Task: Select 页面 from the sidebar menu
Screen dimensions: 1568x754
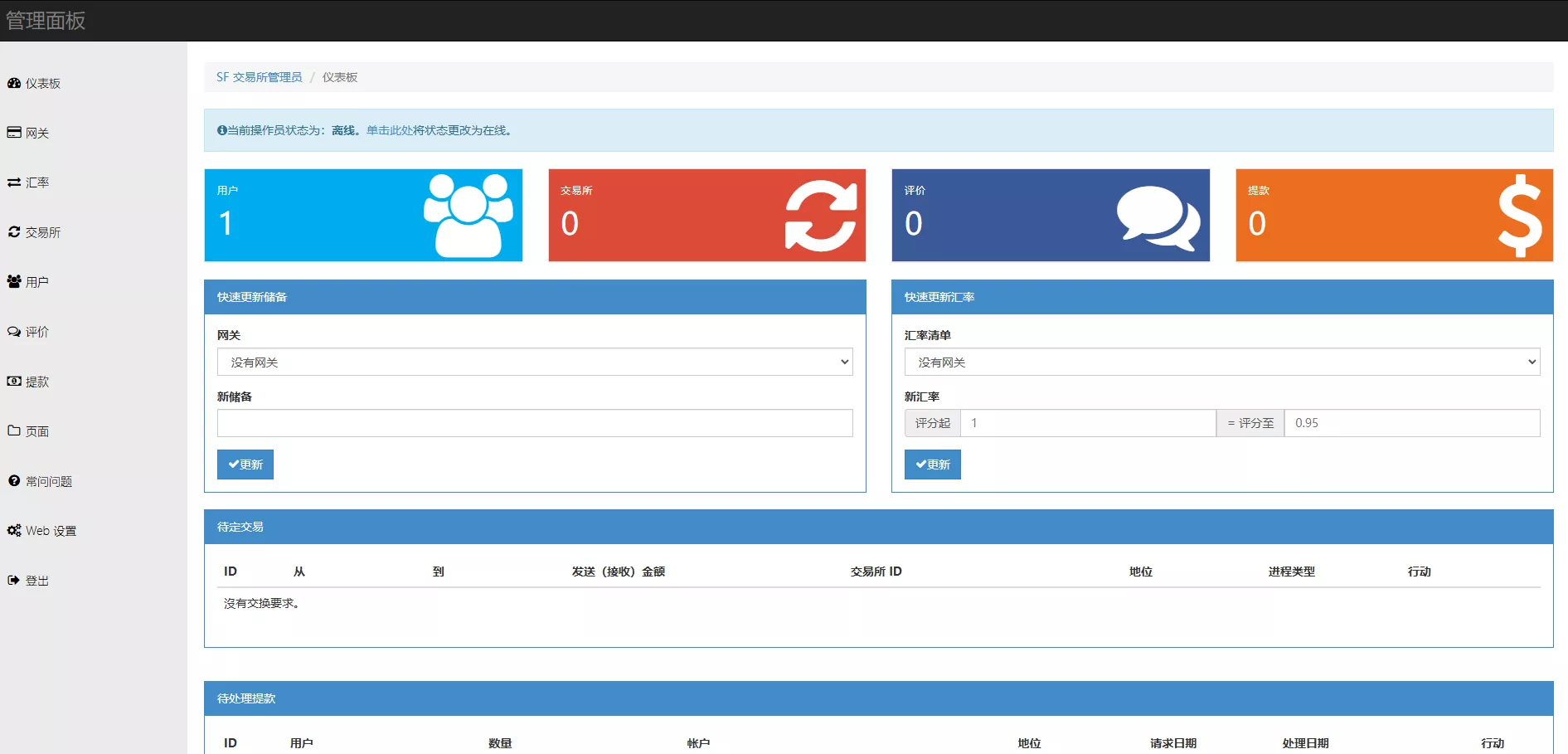Action: (x=36, y=431)
